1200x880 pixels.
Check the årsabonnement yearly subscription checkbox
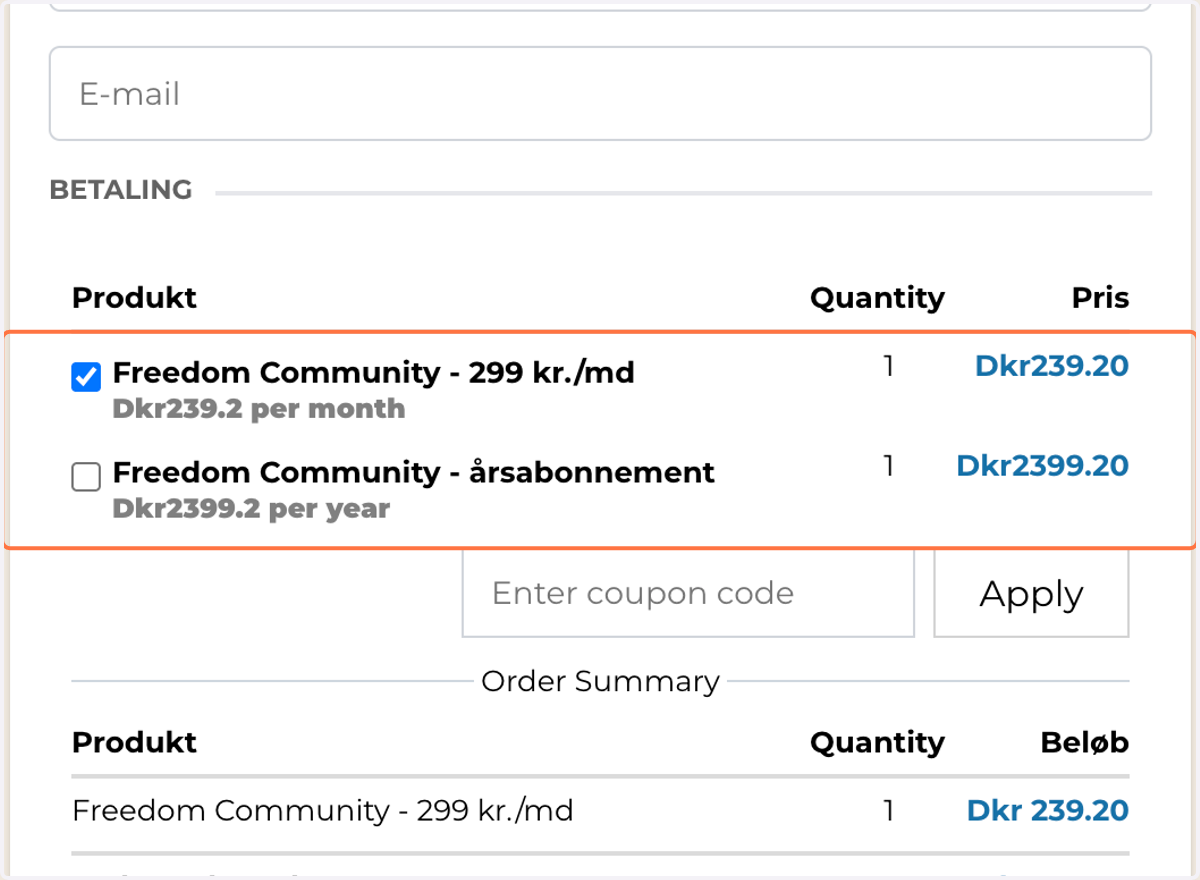click(86, 478)
